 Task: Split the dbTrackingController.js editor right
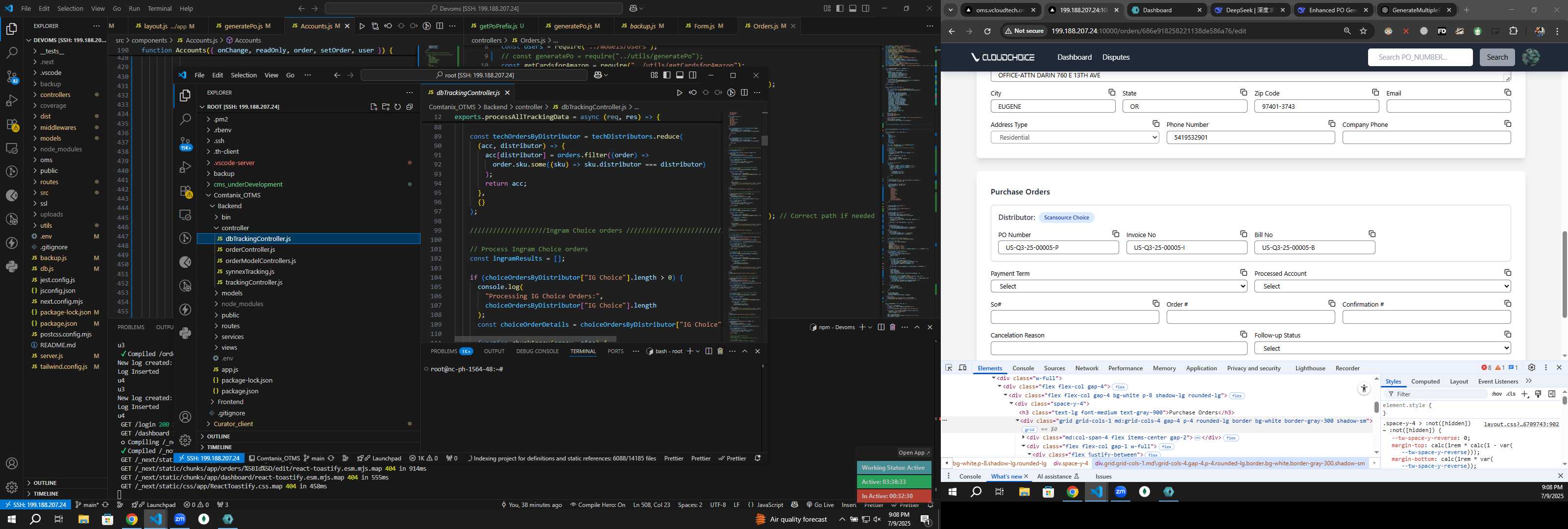(744, 93)
